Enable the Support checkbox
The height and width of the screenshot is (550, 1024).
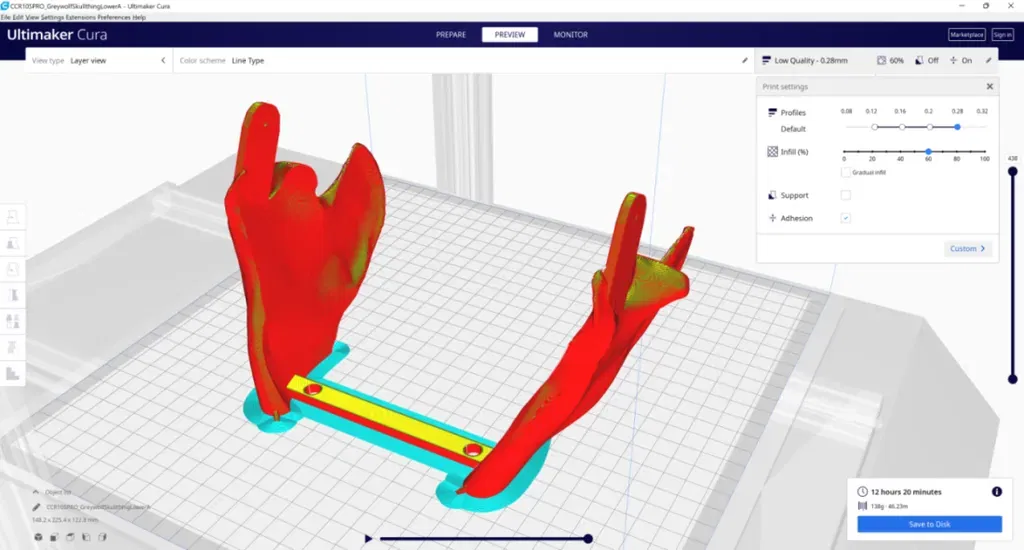(x=846, y=195)
